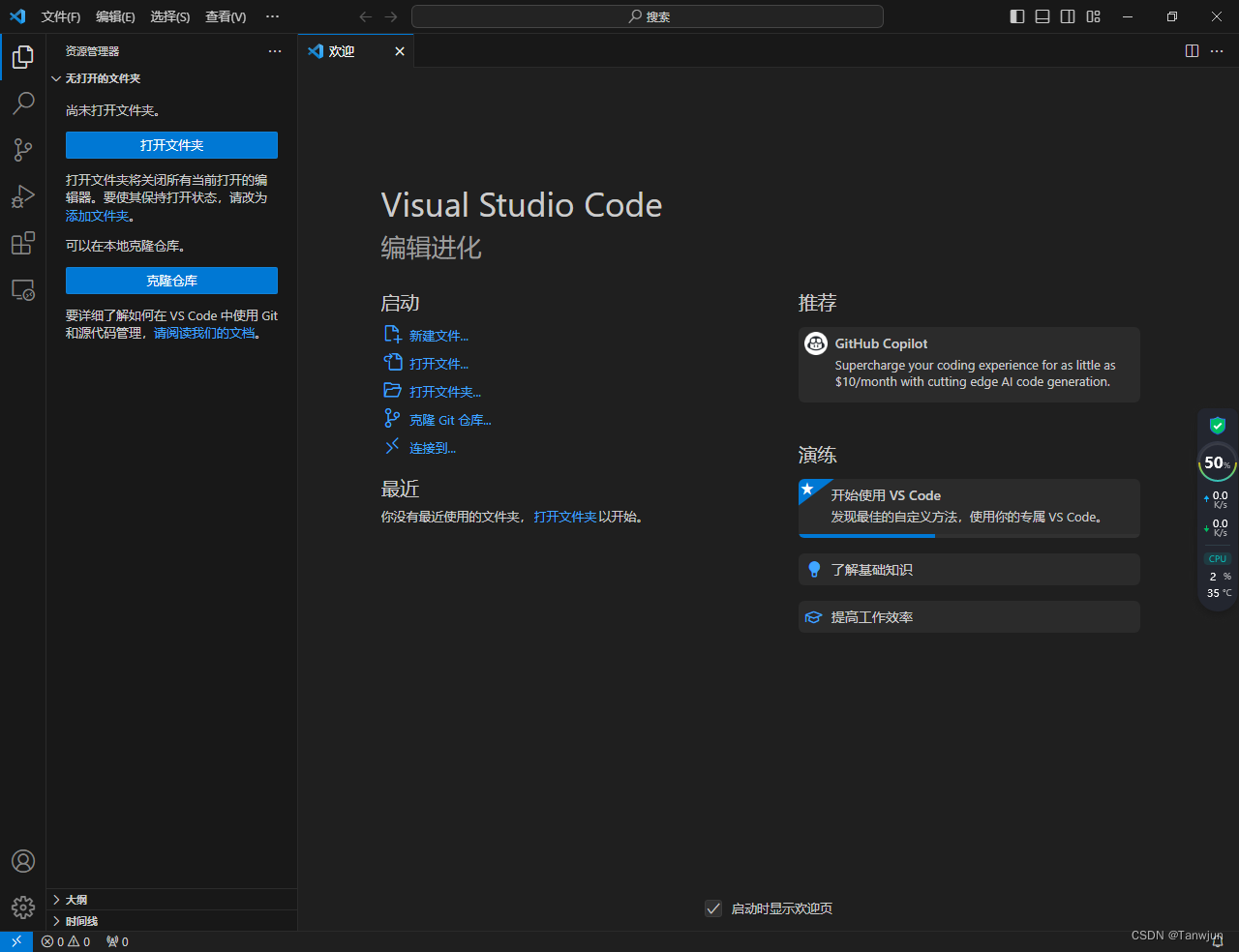1239x952 pixels.
Task: Open the Search view in activity bar
Action: coord(23,103)
